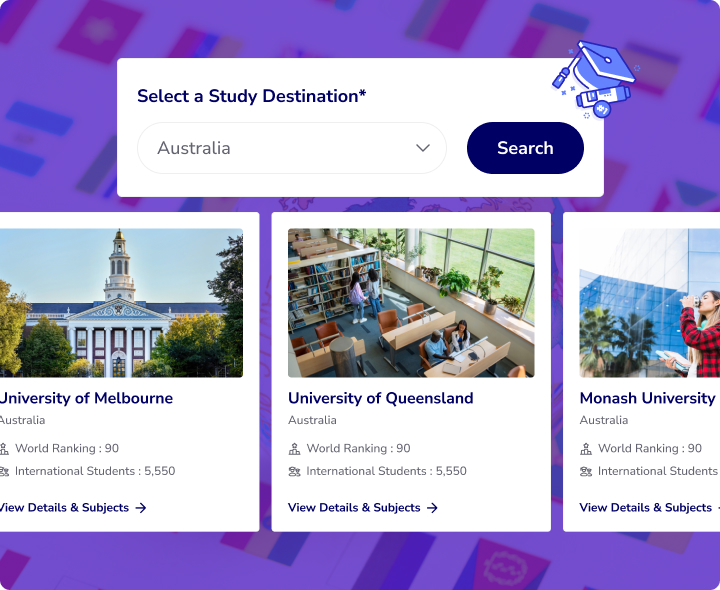Click the graduation cap illustration
This screenshot has width=720, height=590.
(594, 79)
